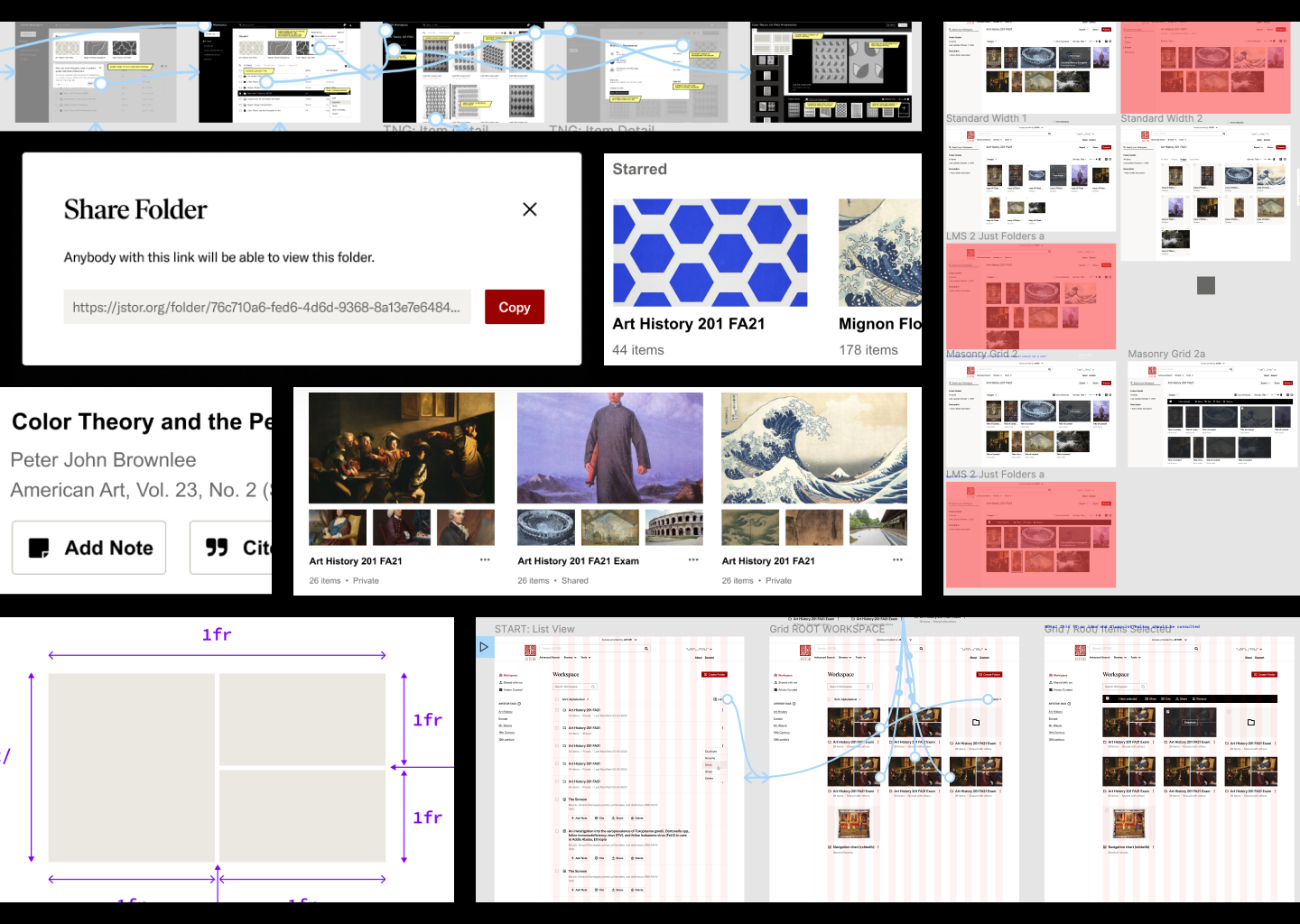Click the JSTOR logo in List View mockup
The height and width of the screenshot is (924, 1300).
(530, 651)
